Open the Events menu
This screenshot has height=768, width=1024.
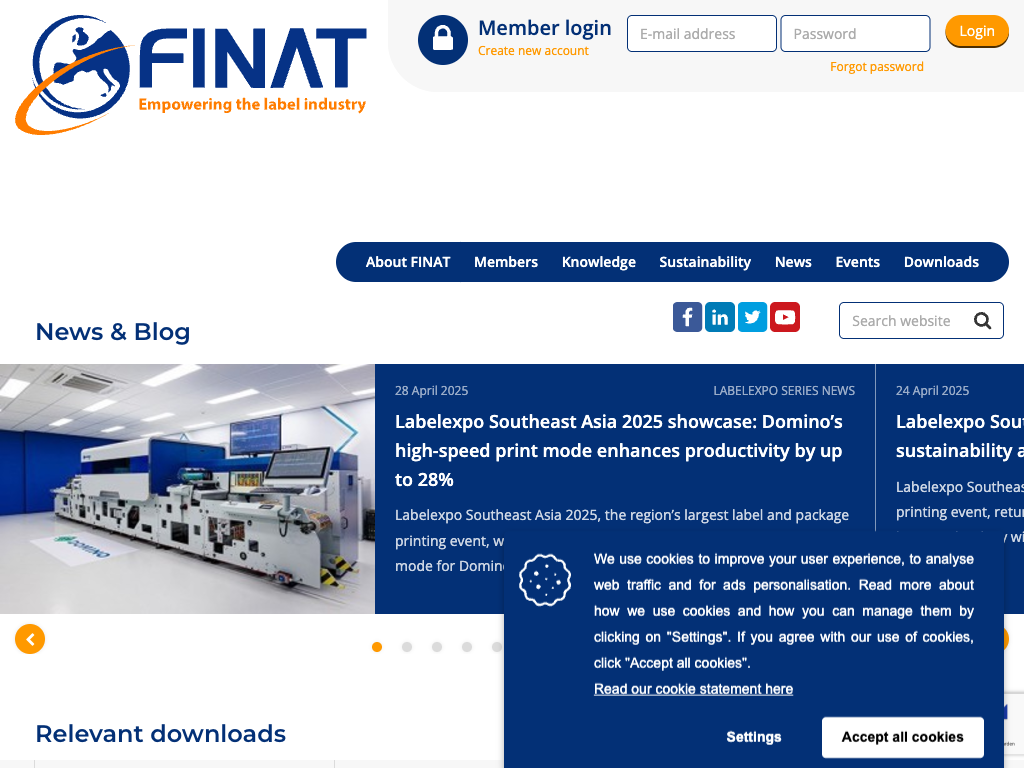pos(857,262)
